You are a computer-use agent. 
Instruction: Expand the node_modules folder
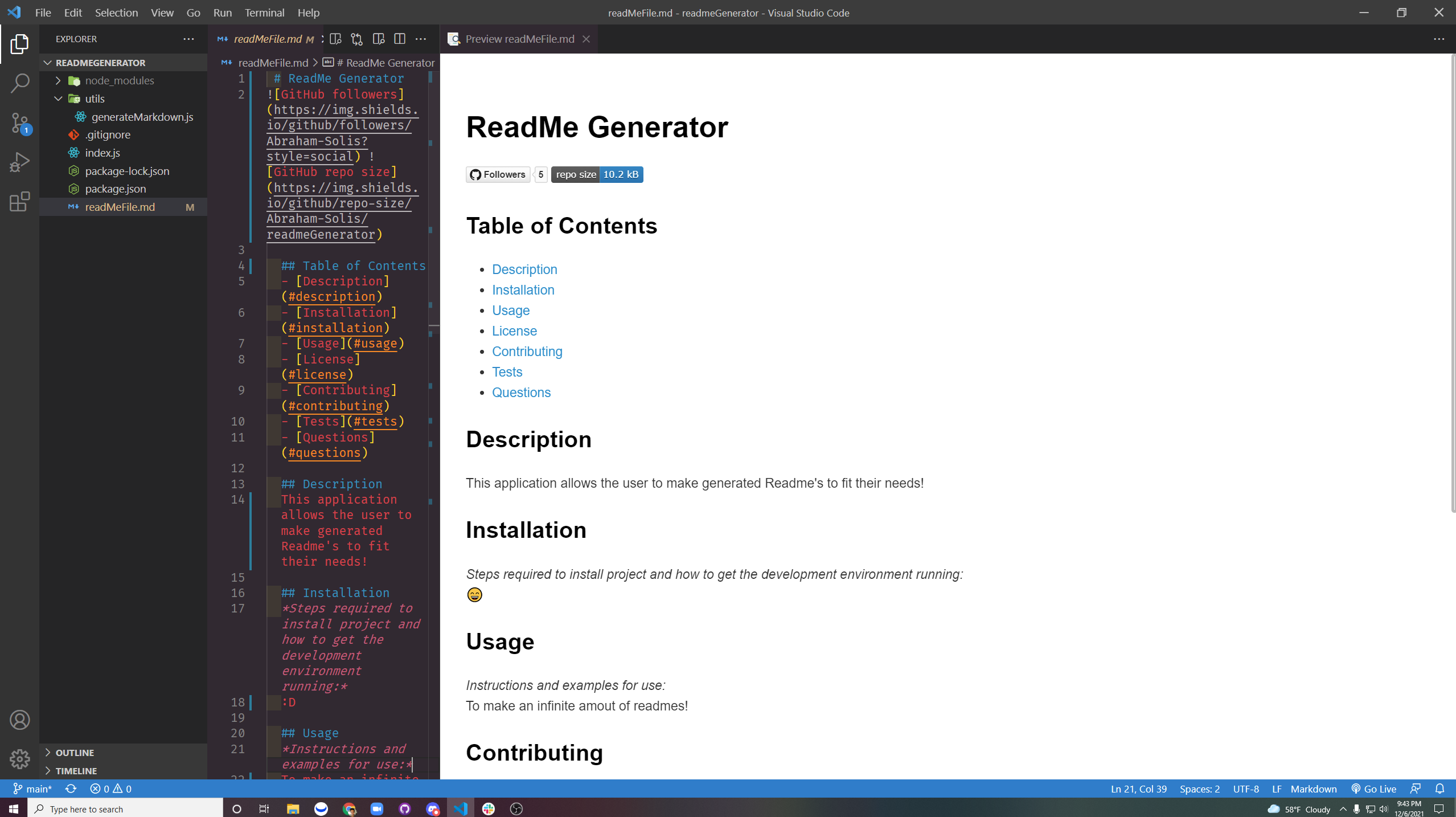point(57,80)
